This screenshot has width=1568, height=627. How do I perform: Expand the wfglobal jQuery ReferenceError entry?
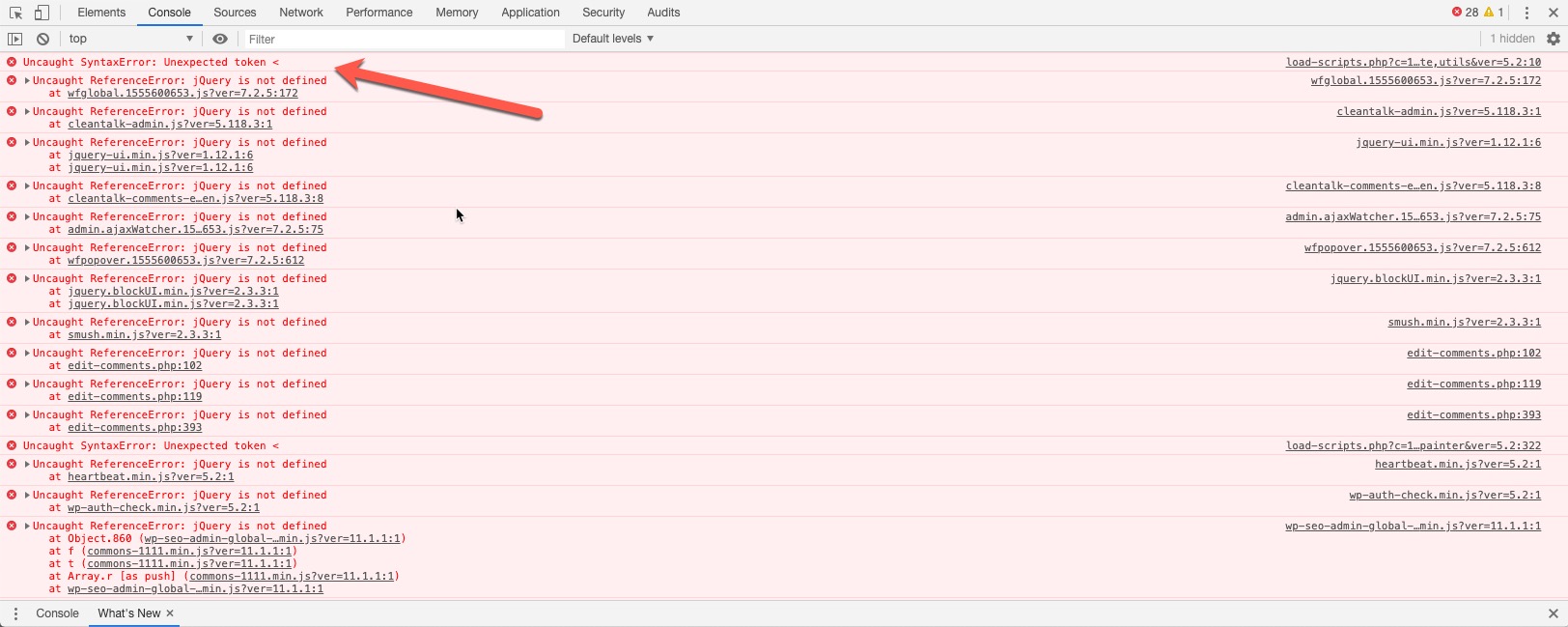point(27,81)
